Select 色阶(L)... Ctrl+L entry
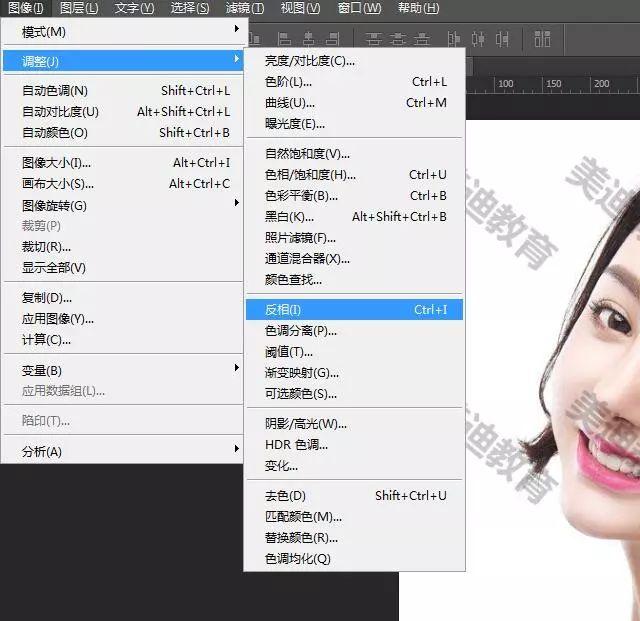Viewport: 640px width, 621px height. tap(354, 82)
